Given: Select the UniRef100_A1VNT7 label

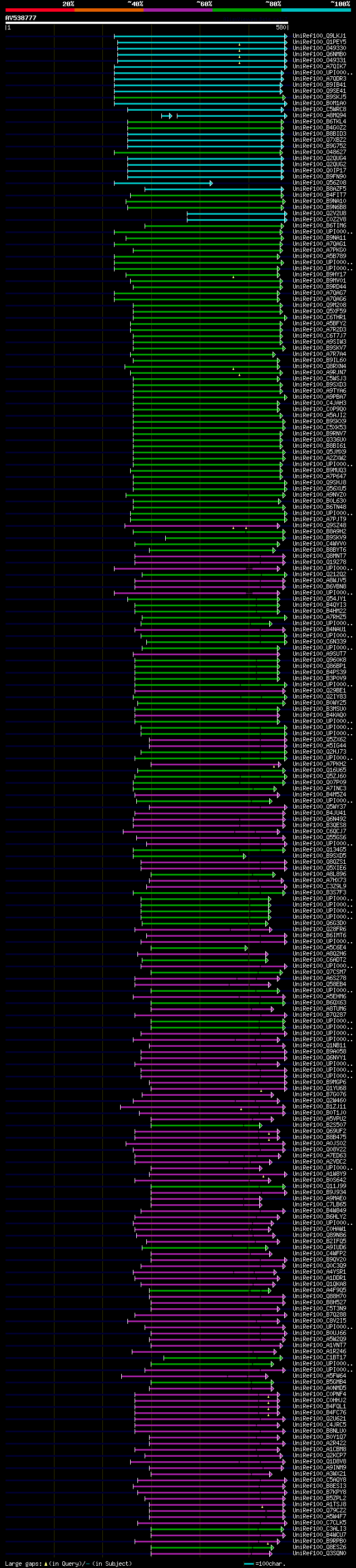Looking at the screenshot, I should click(319, 1345).
